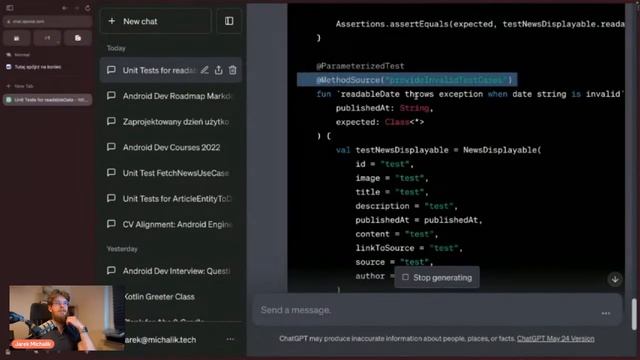Click 'val testNewsDisplayable' code line

(438, 150)
